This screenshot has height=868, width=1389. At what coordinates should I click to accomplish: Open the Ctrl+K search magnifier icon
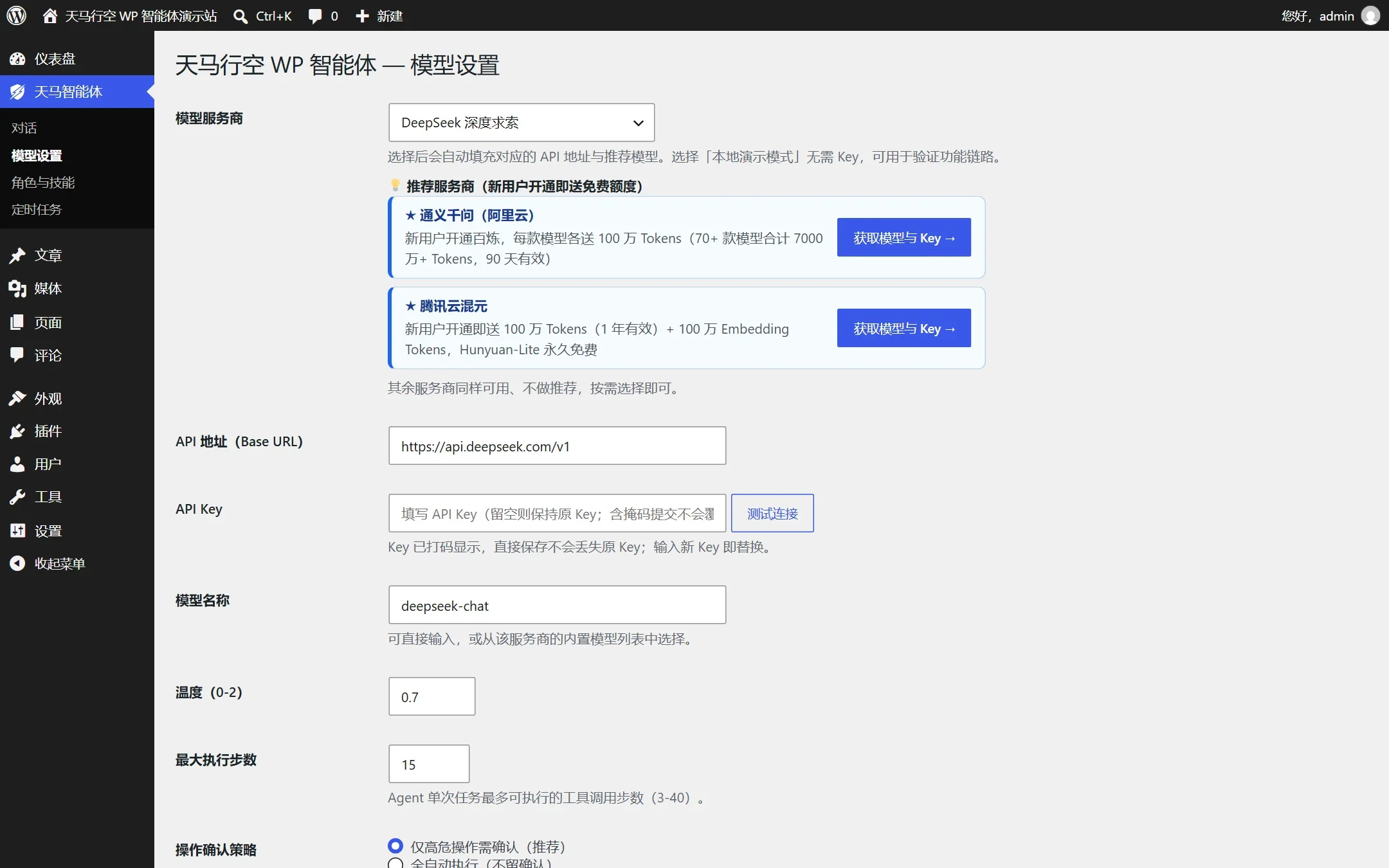pyautogui.click(x=241, y=16)
